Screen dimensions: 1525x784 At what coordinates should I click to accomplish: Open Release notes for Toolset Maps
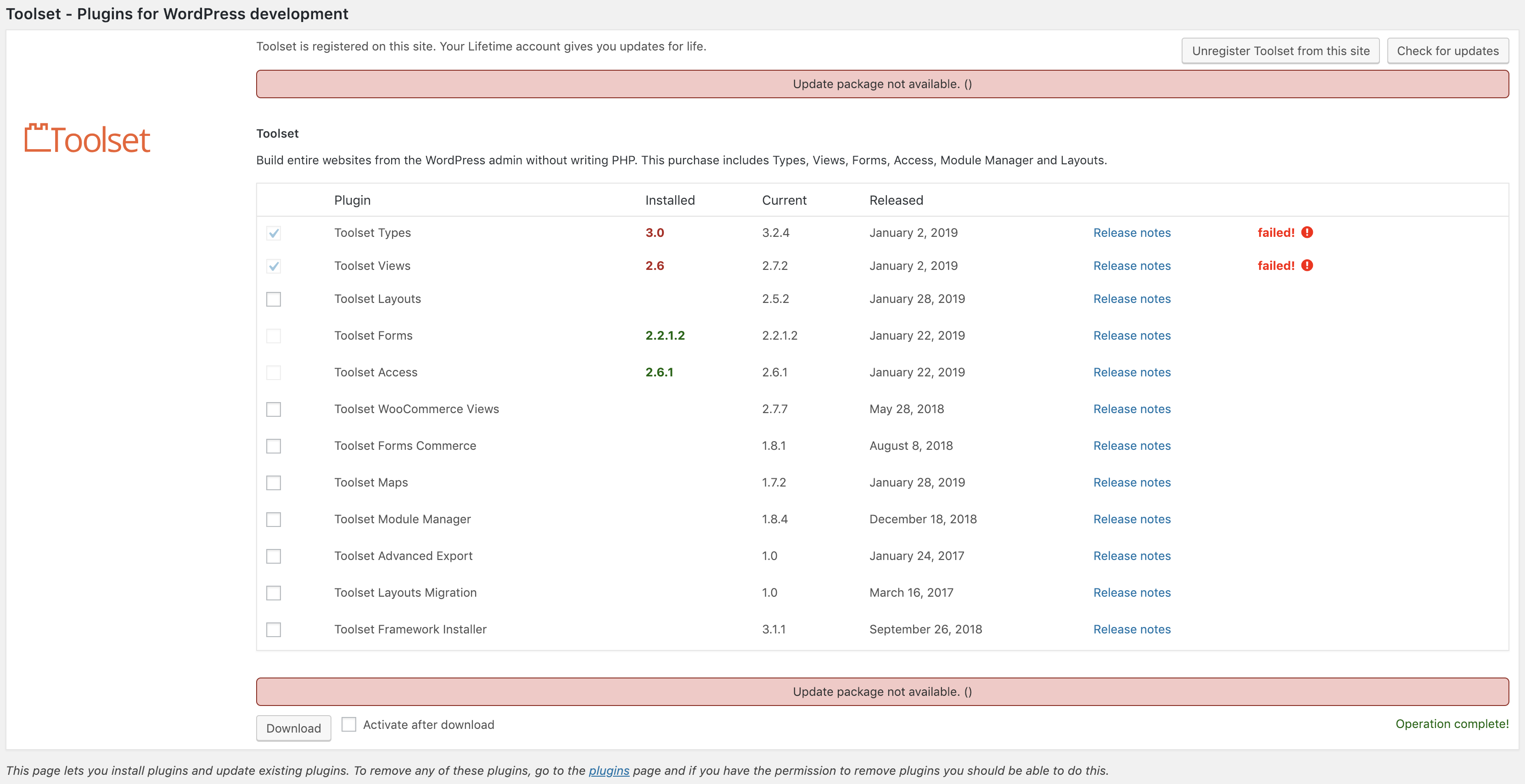[x=1132, y=482]
